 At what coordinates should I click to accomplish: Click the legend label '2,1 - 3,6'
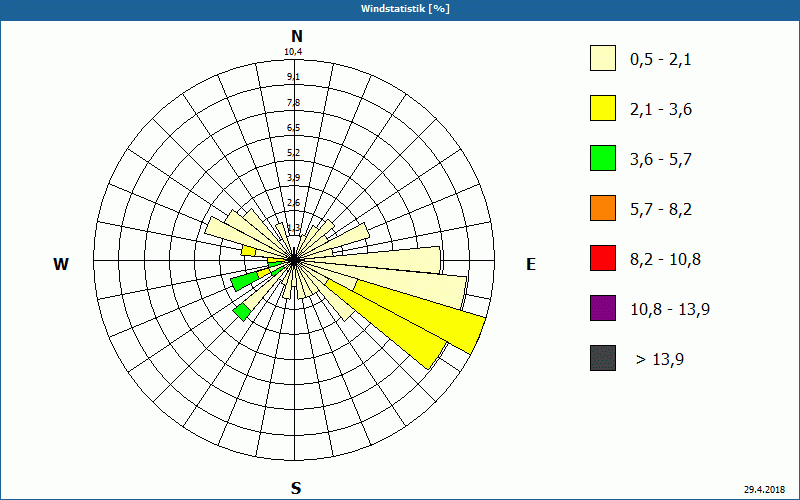661,110
